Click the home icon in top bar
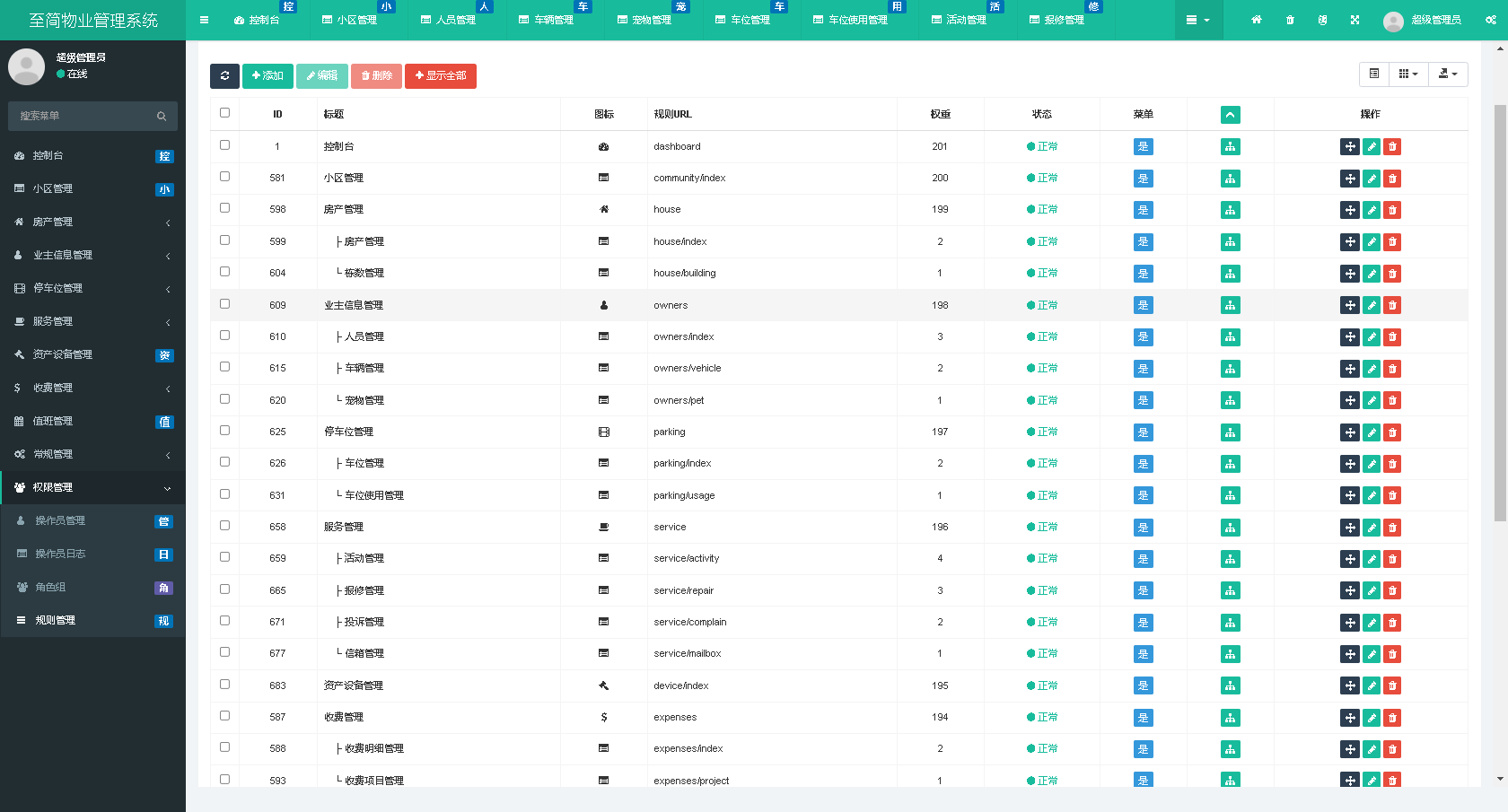 pyautogui.click(x=1257, y=20)
